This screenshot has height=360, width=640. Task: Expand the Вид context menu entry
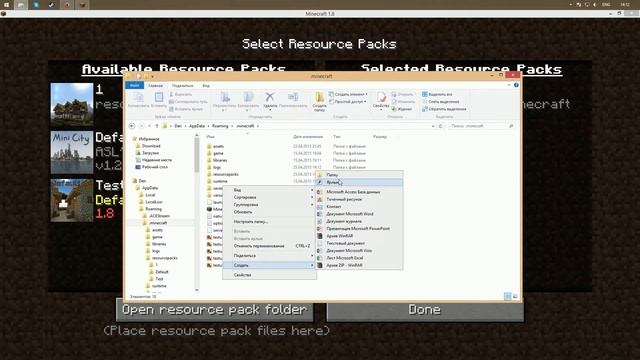pos(269,190)
